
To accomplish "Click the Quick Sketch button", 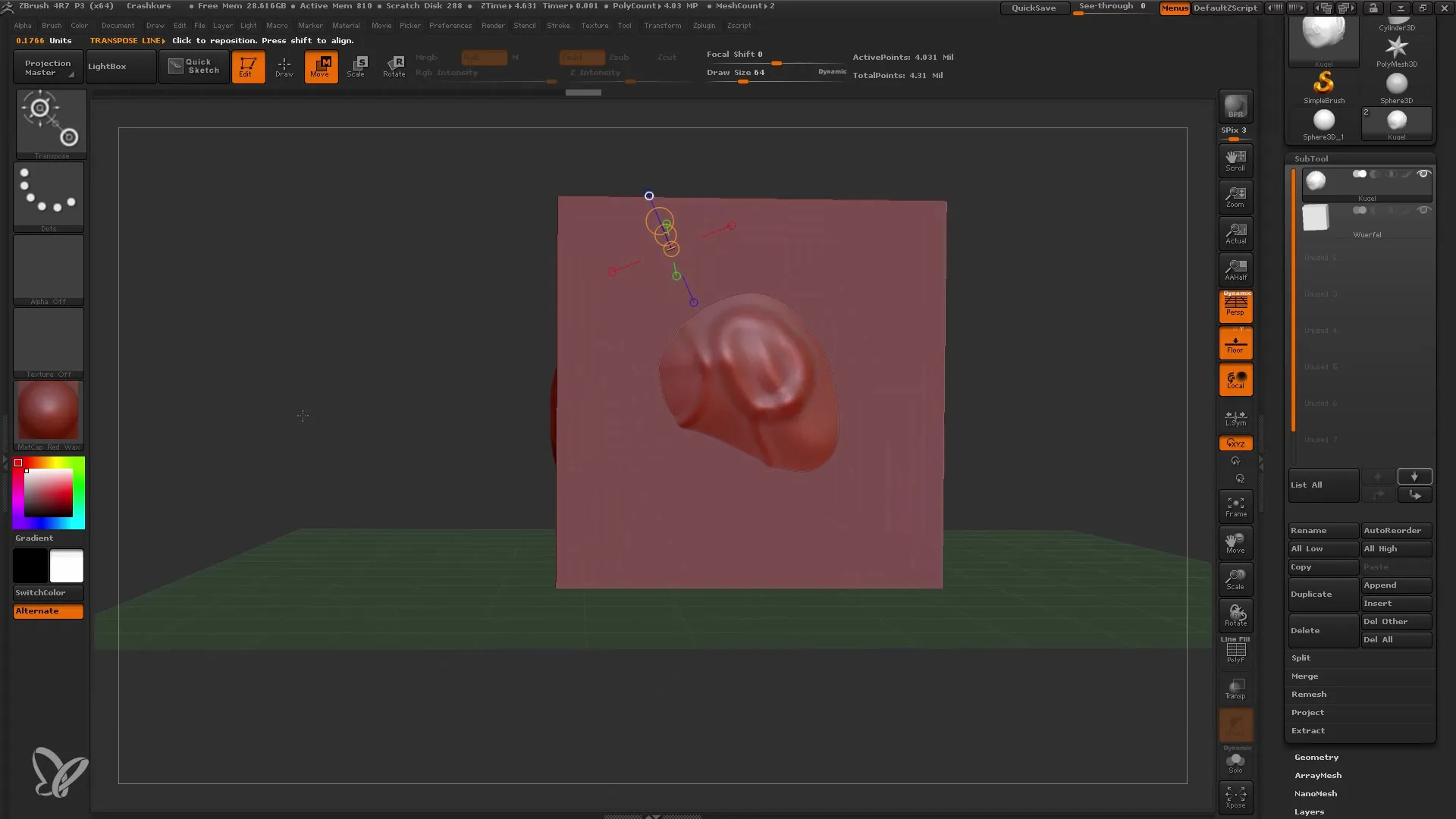I will pos(194,67).
